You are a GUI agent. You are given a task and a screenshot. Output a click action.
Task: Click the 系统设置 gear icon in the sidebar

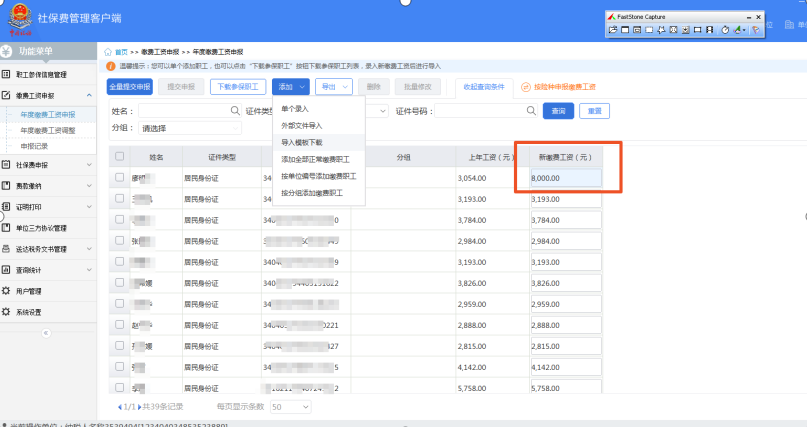(7, 312)
